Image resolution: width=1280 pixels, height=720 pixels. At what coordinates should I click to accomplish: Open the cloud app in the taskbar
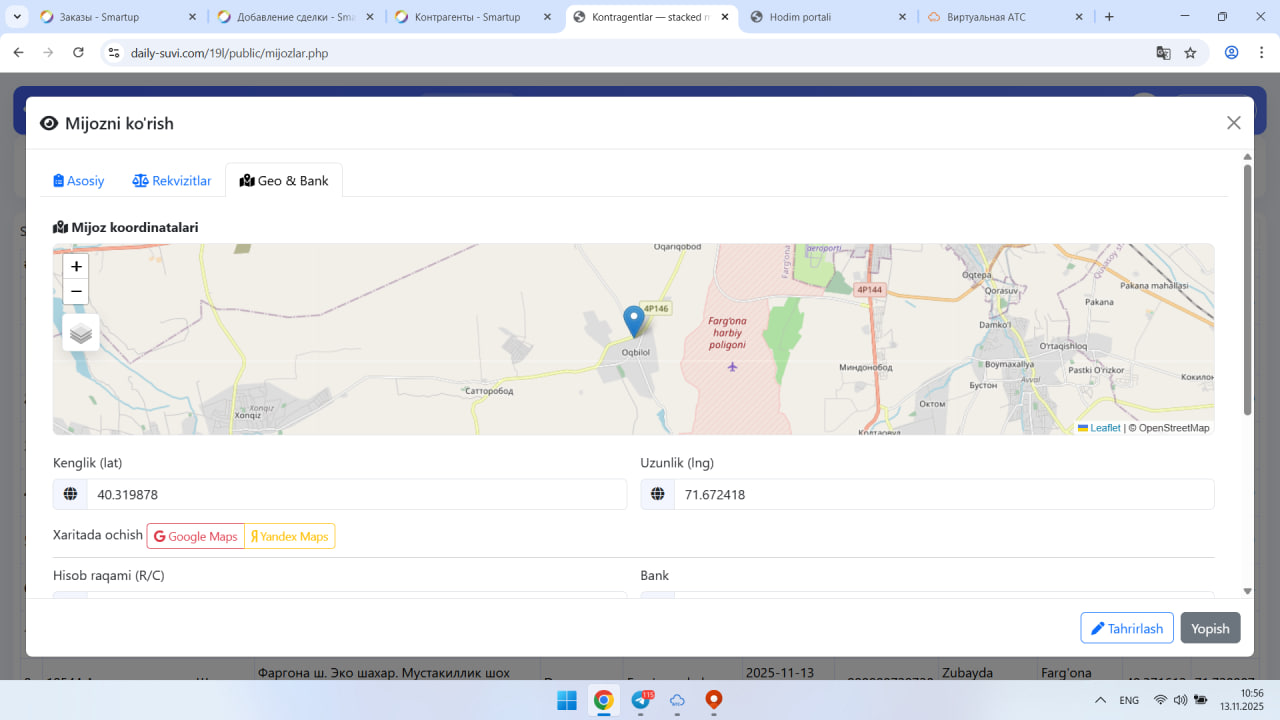[x=677, y=700]
